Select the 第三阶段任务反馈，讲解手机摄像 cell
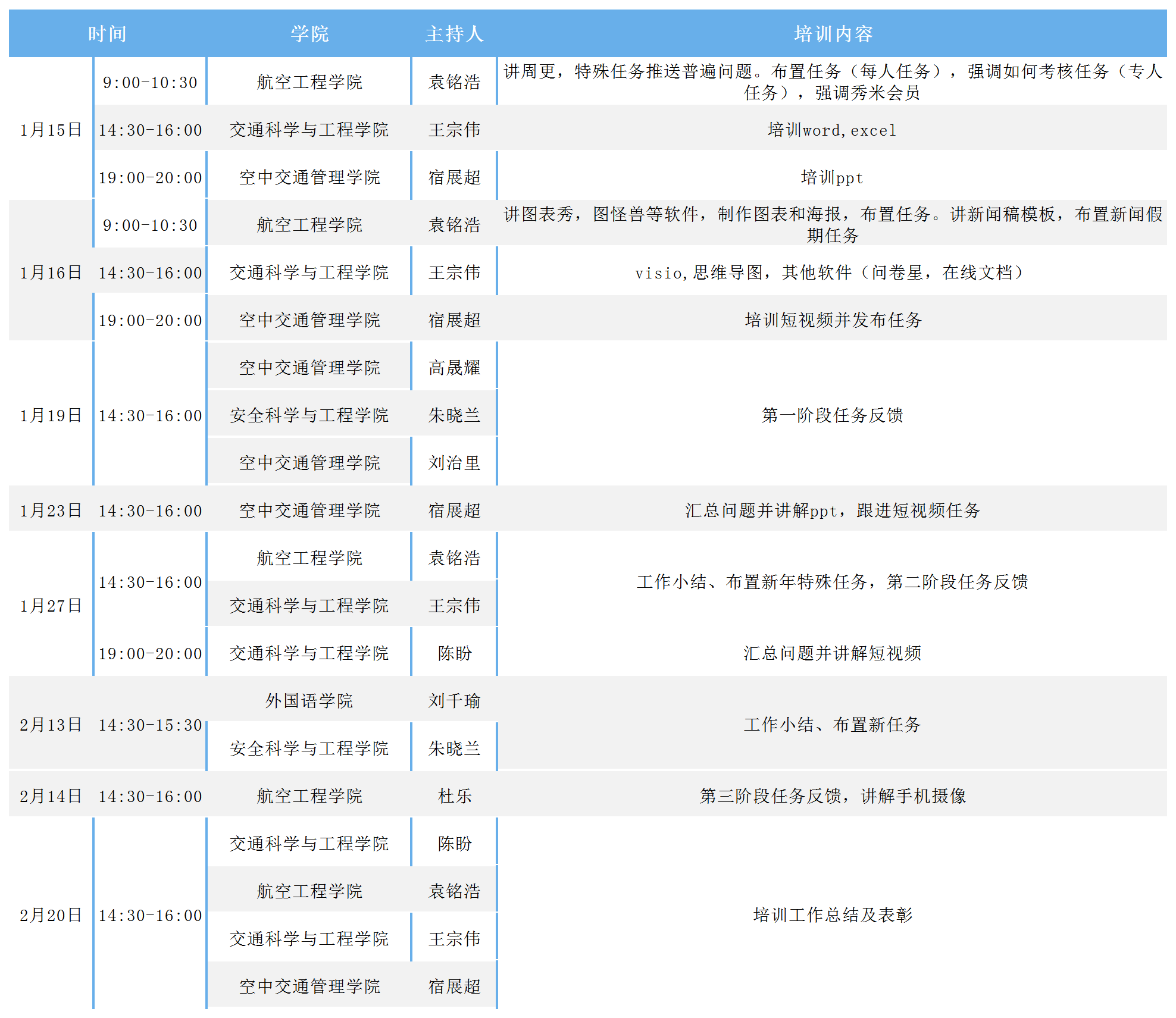Viewport: 1176px width, 1018px height. [832, 796]
